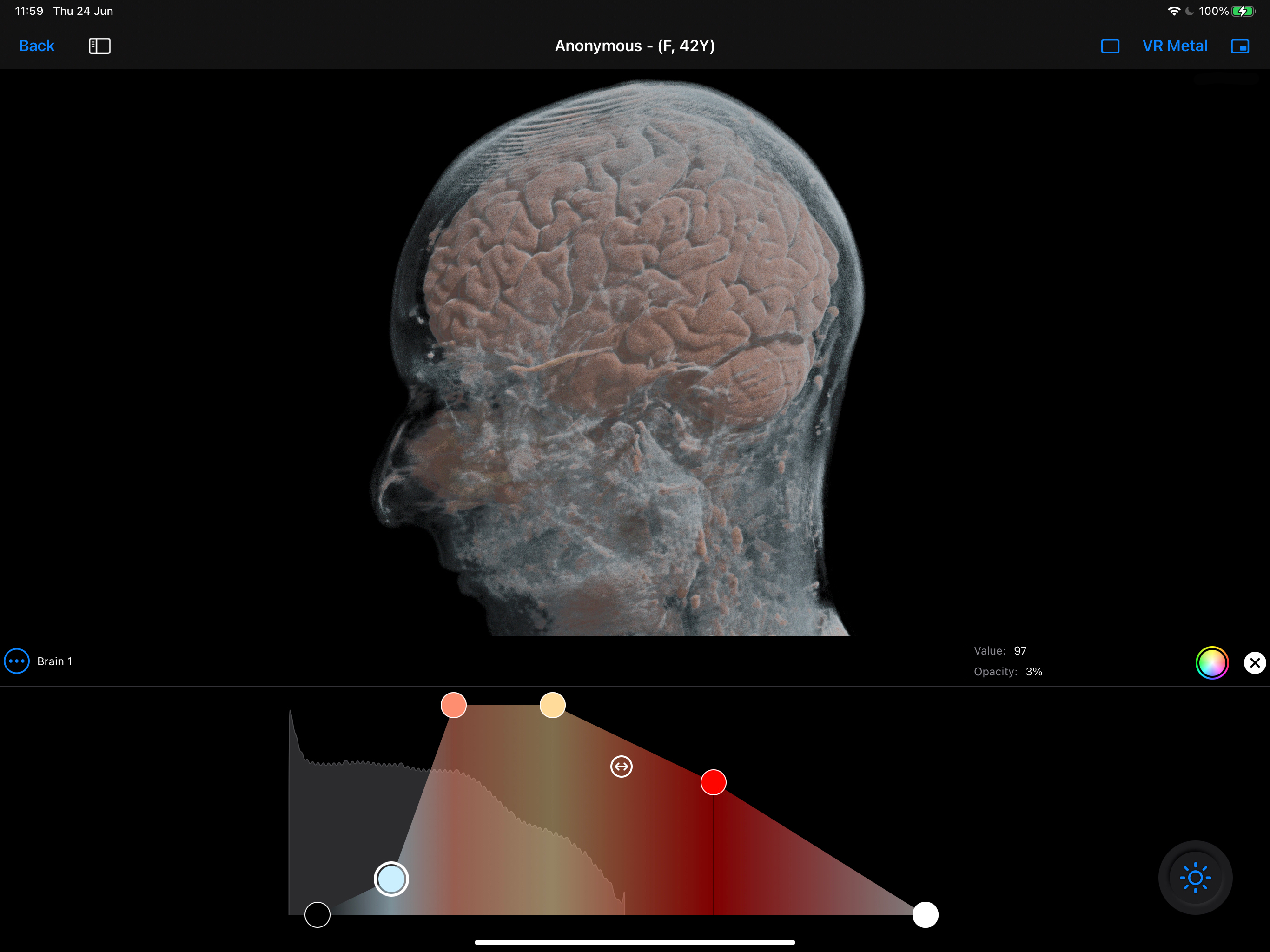
Task: Select the bright red control point
Action: point(713,782)
